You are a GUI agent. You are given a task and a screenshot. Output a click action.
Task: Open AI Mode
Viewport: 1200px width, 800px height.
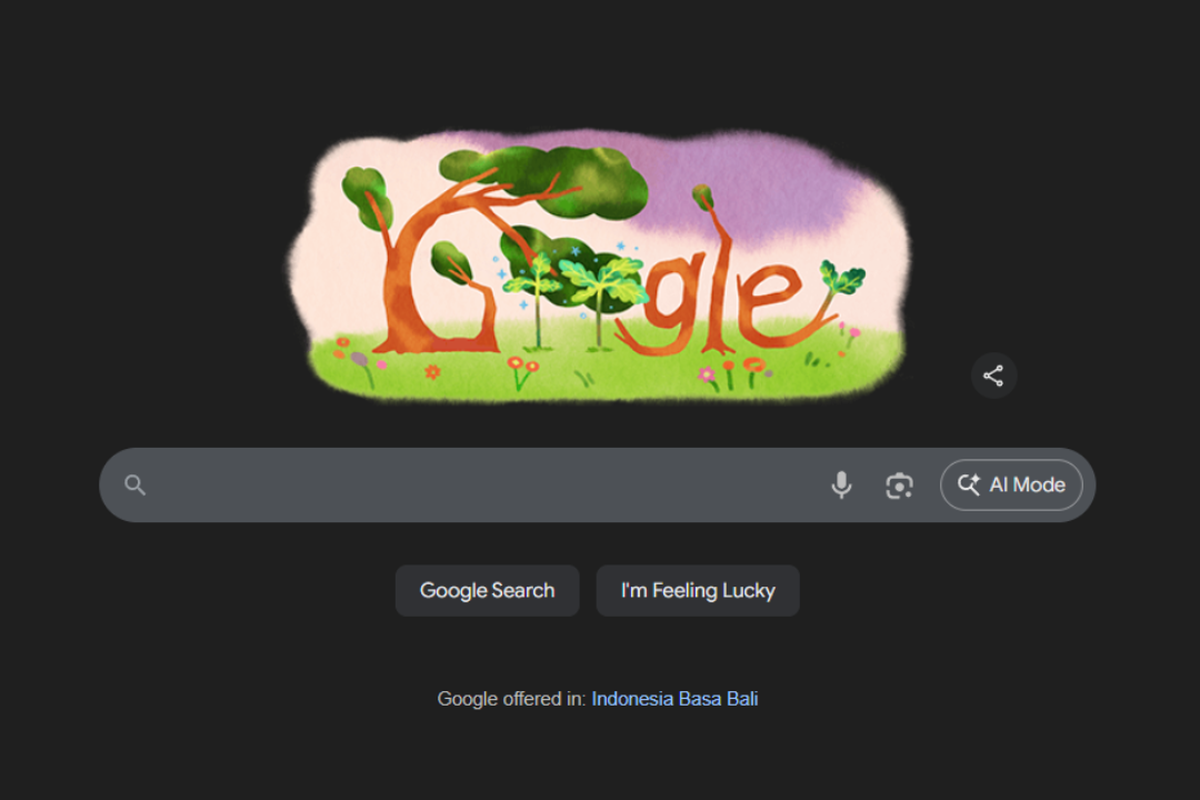(x=1011, y=485)
